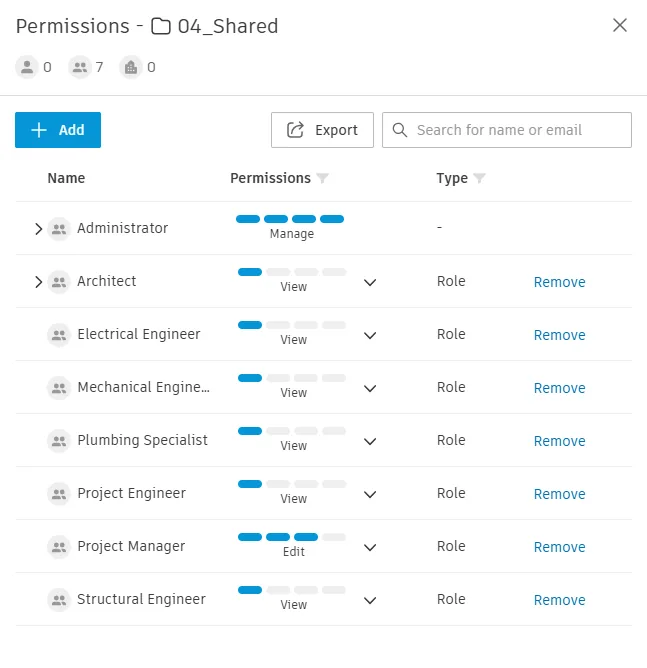Export the permissions list
The height and width of the screenshot is (668, 647).
pos(322,130)
